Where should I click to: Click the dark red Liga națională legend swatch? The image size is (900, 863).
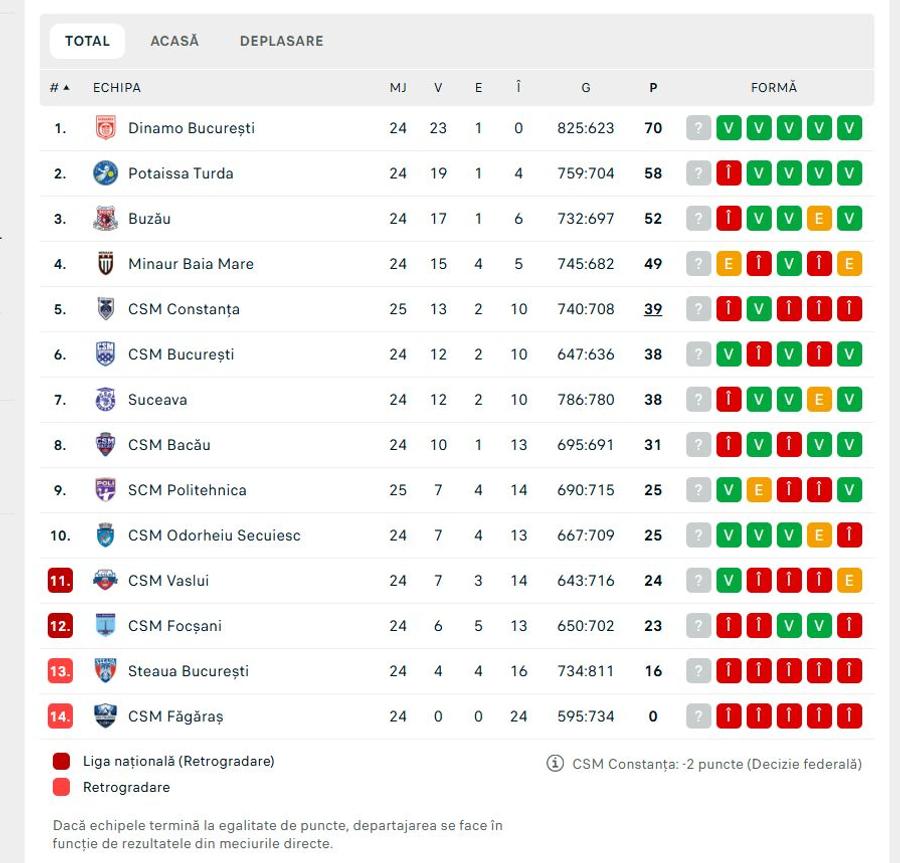[x=61, y=761]
